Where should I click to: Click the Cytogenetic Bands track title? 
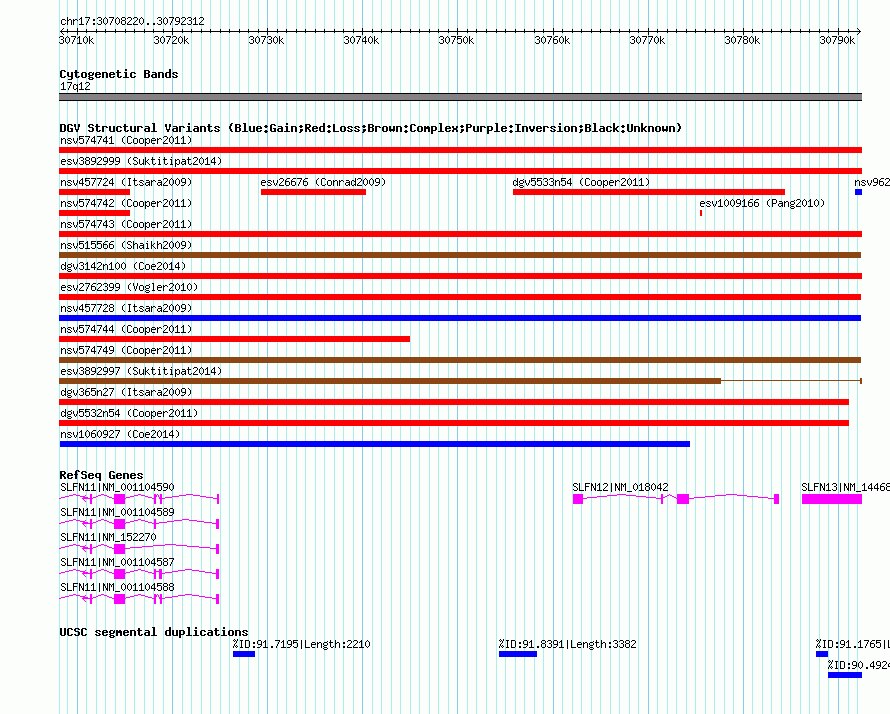(x=119, y=74)
